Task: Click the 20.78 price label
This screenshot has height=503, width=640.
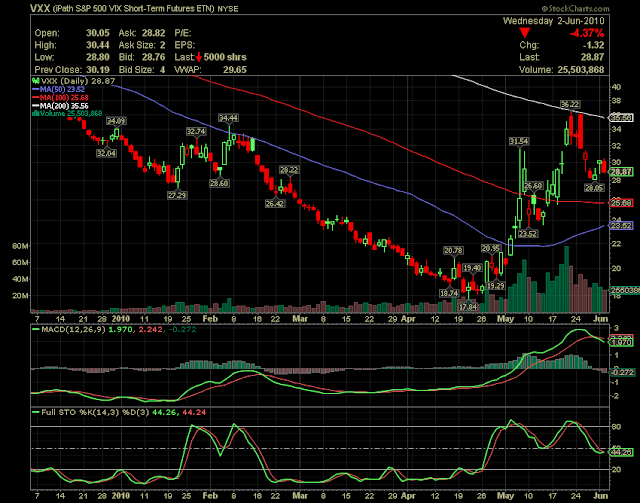Action: pyautogui.click(x=453, y=250)
